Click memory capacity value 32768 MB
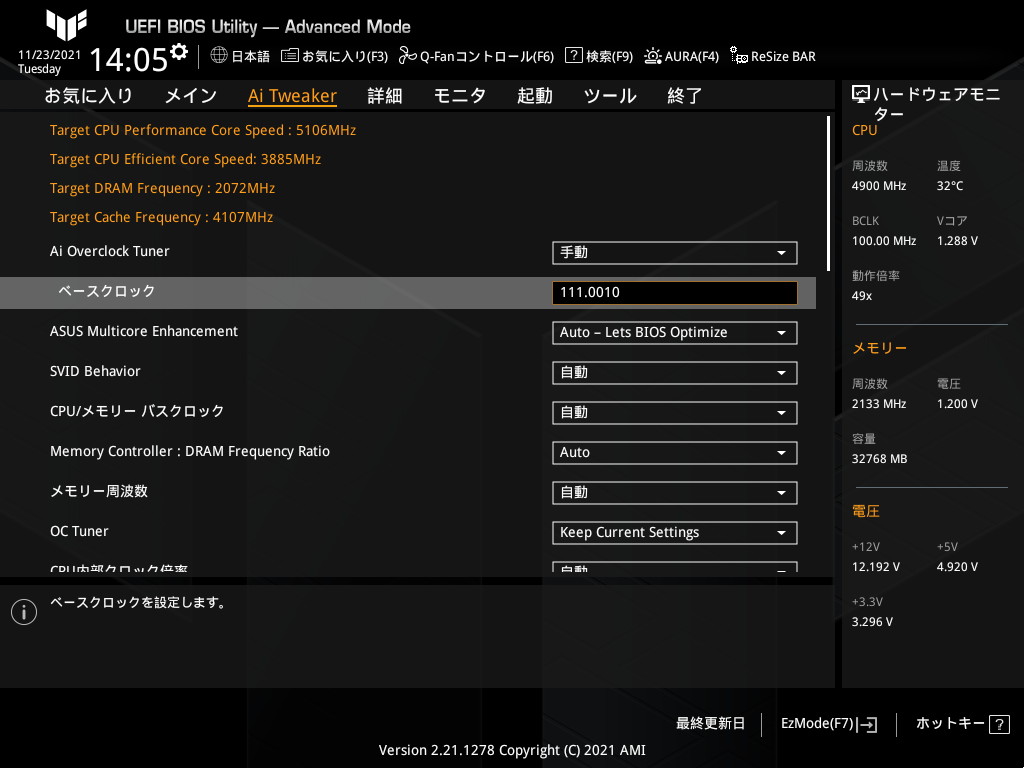The image size is (1024, 768). point(880,459)
